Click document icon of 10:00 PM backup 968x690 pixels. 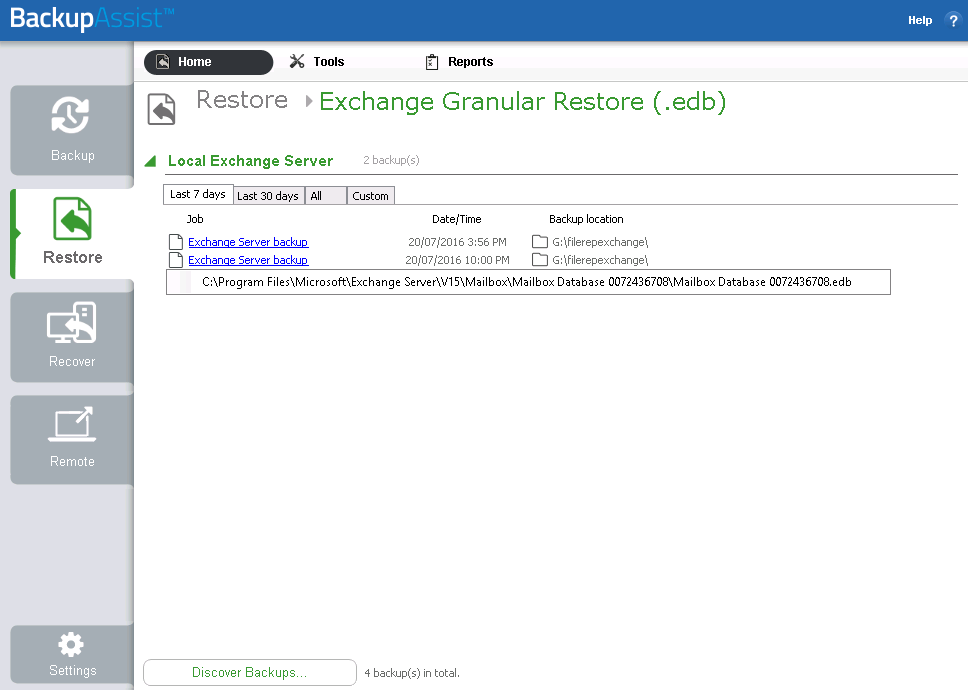click(x=176, y=260)
